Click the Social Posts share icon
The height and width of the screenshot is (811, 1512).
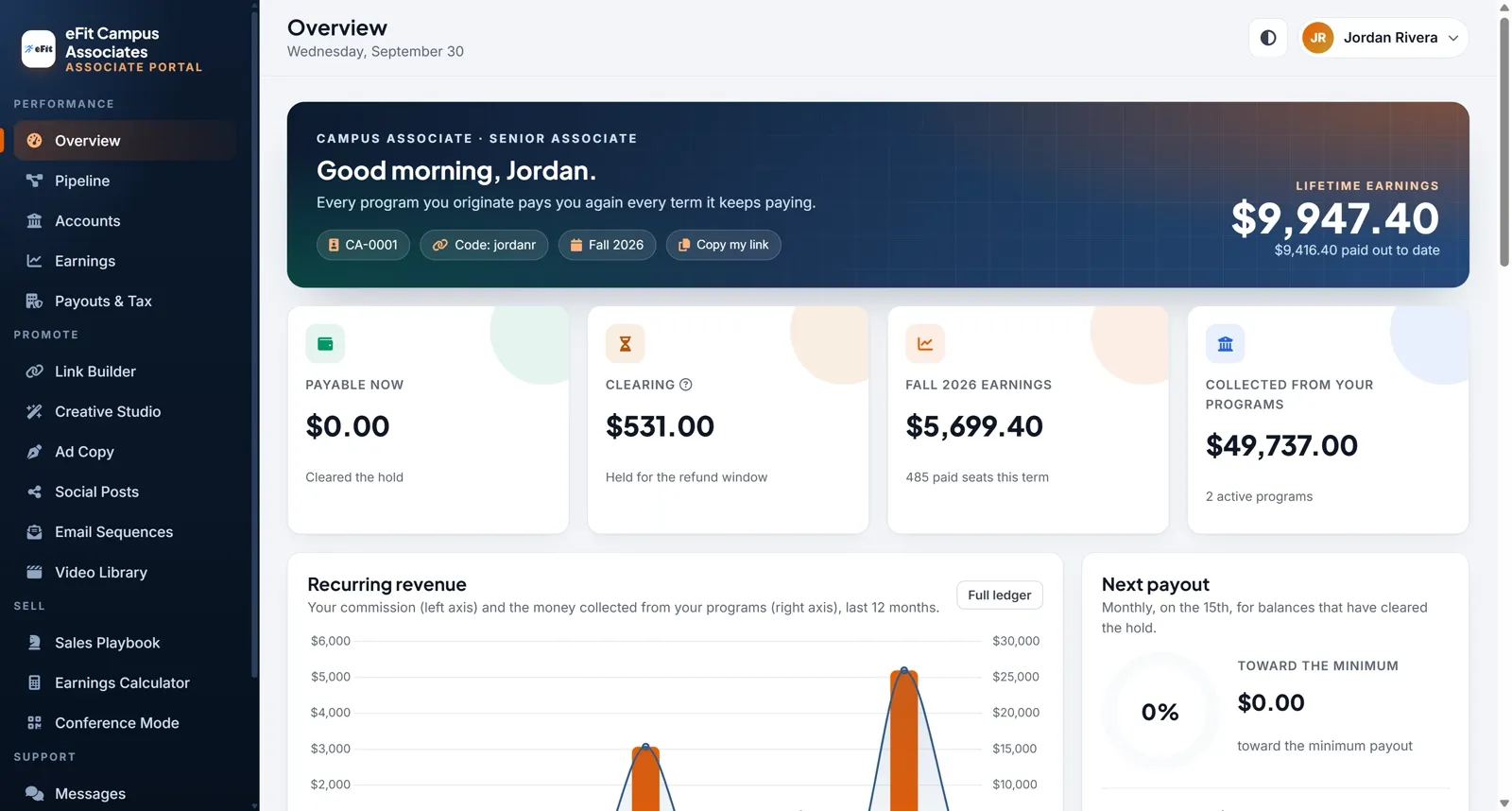(x=34, y=492)
